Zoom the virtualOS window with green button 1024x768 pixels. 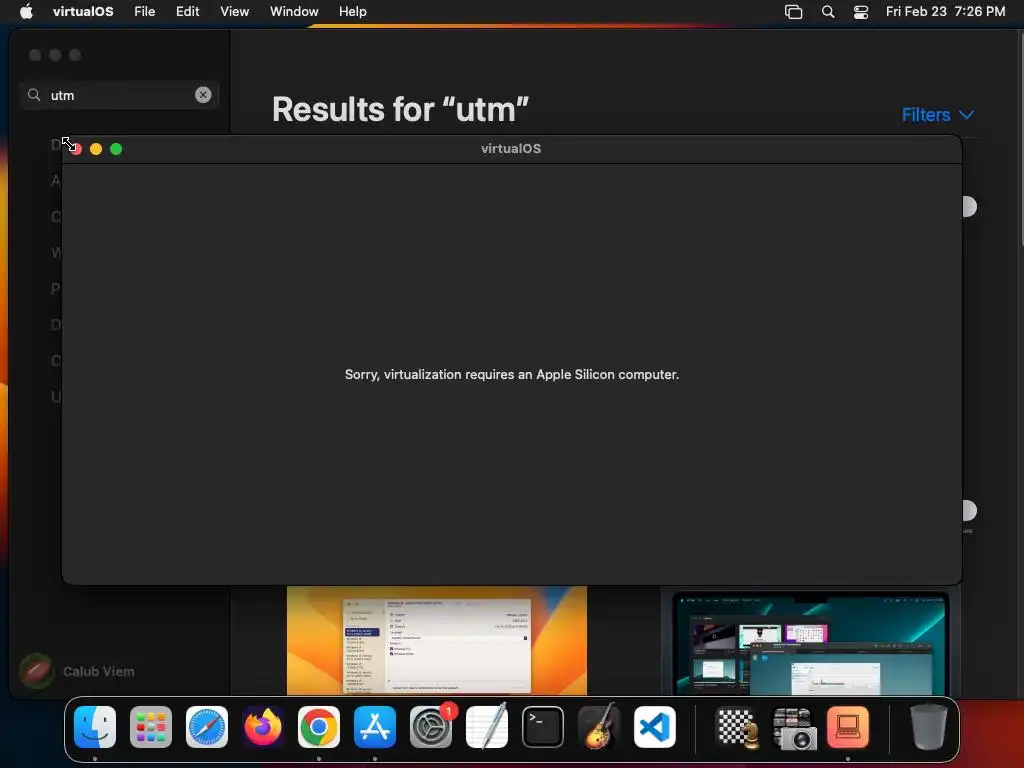(x=116, y=149)
